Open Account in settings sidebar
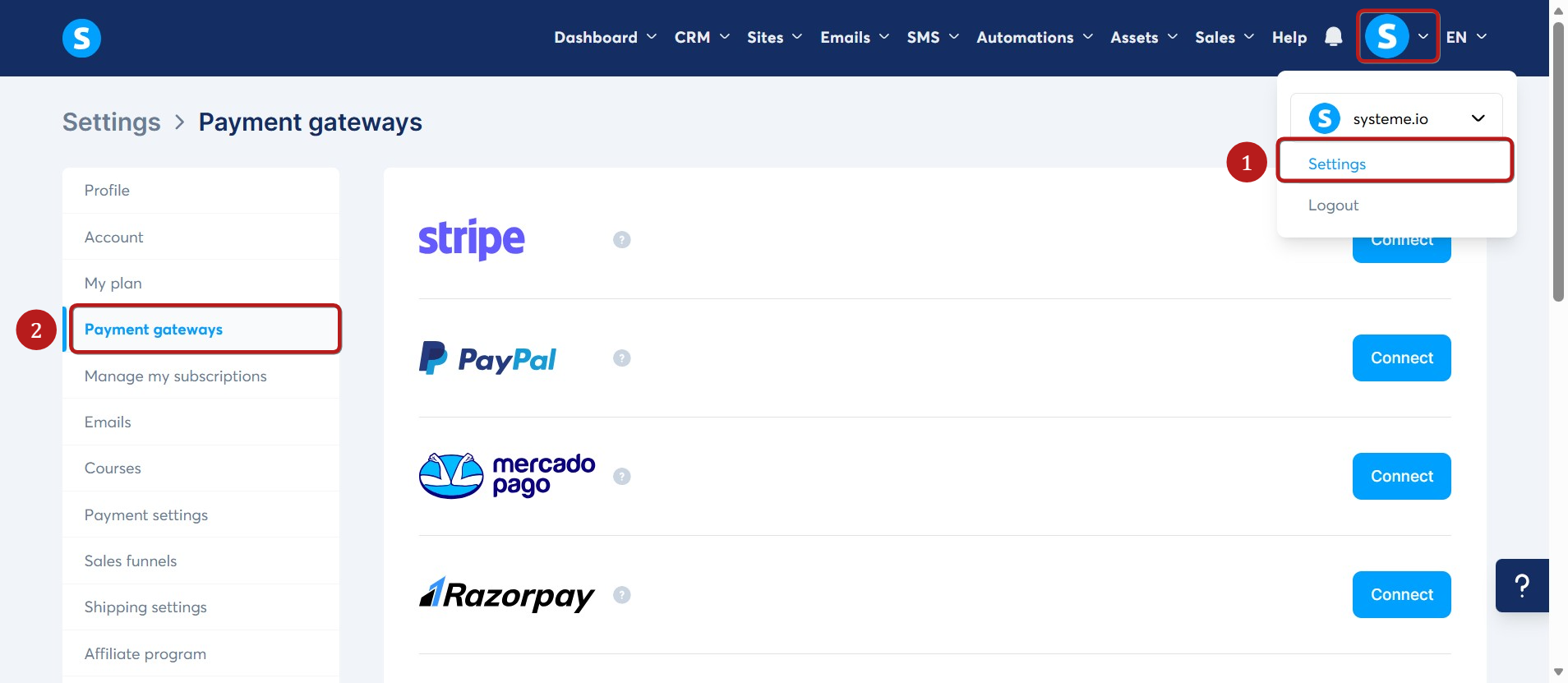The width and height of the screenshot is (1568, 683). tap(201, 237)
